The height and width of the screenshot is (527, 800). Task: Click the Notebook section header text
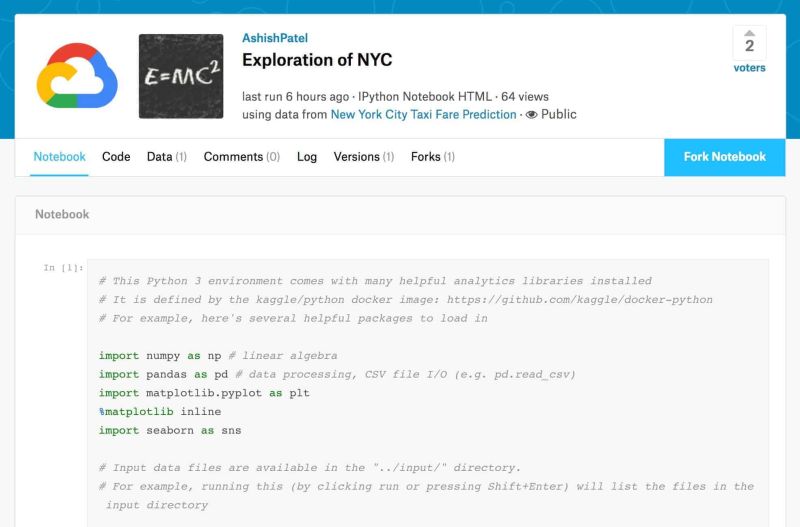(62, 214)
